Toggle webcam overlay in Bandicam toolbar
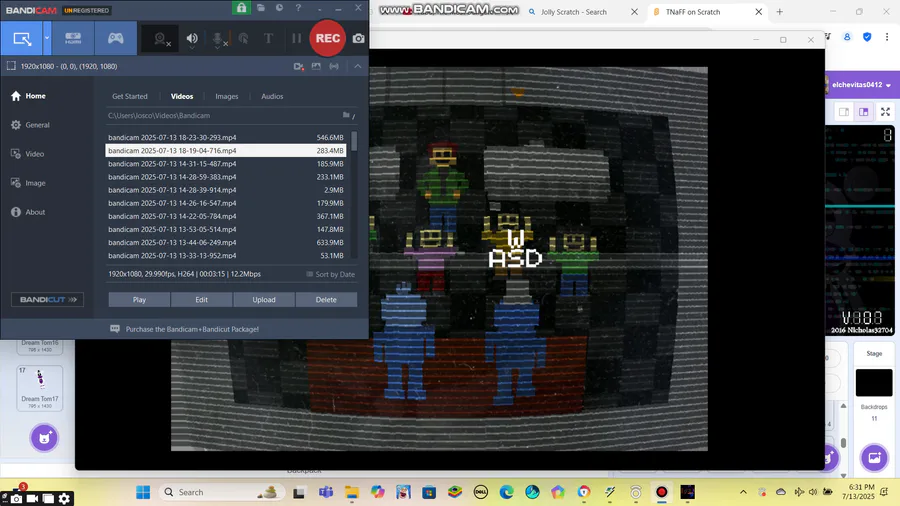 click(161, 39)
